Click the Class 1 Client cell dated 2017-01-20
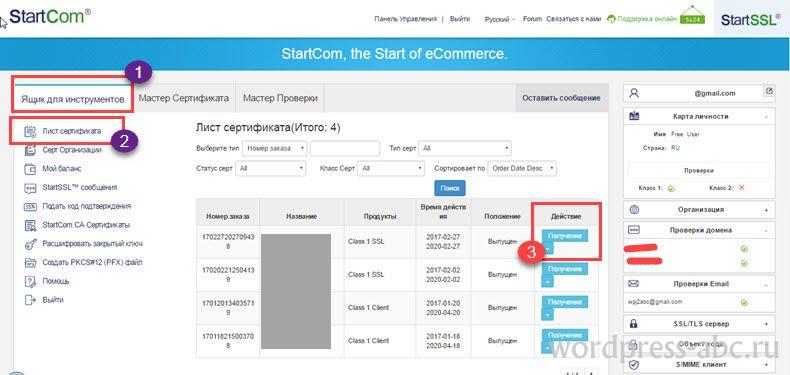790x375 pixels. (380, 308)
